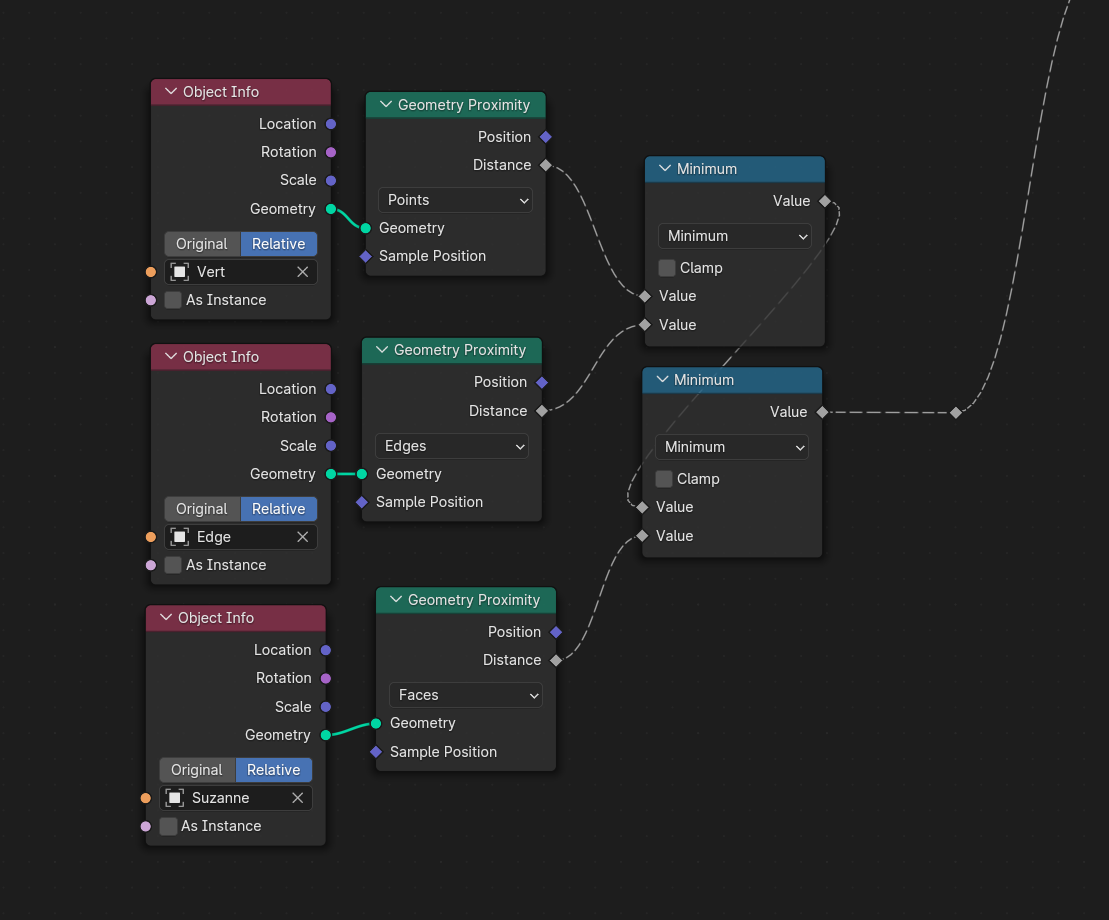
Task: Open the Edges target element dropdown
Action: [x=452, y=446]
